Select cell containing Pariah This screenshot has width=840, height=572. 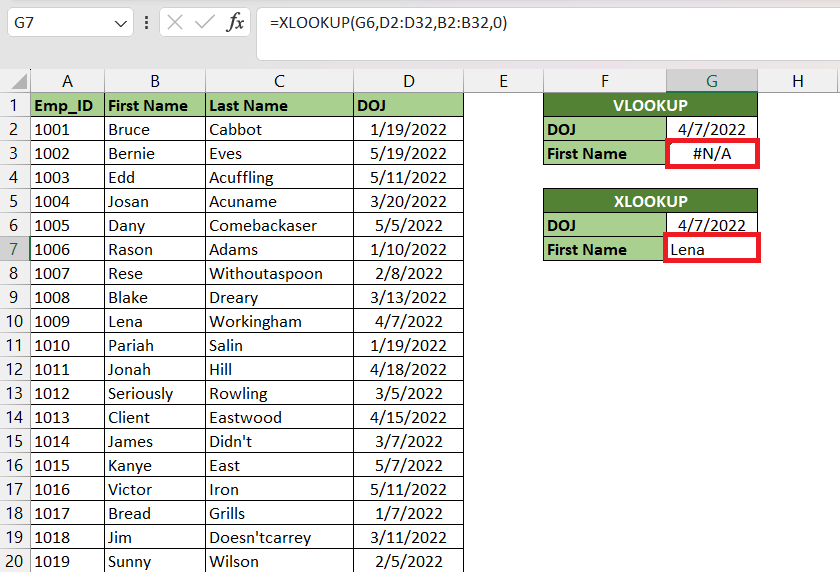pyautogui.click(x=155, y=345)
